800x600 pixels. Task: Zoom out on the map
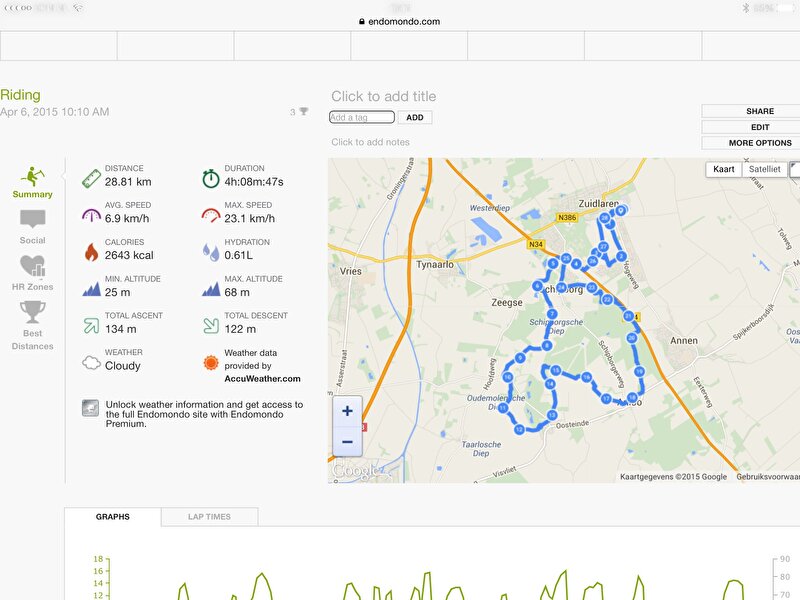pos(347,441)
